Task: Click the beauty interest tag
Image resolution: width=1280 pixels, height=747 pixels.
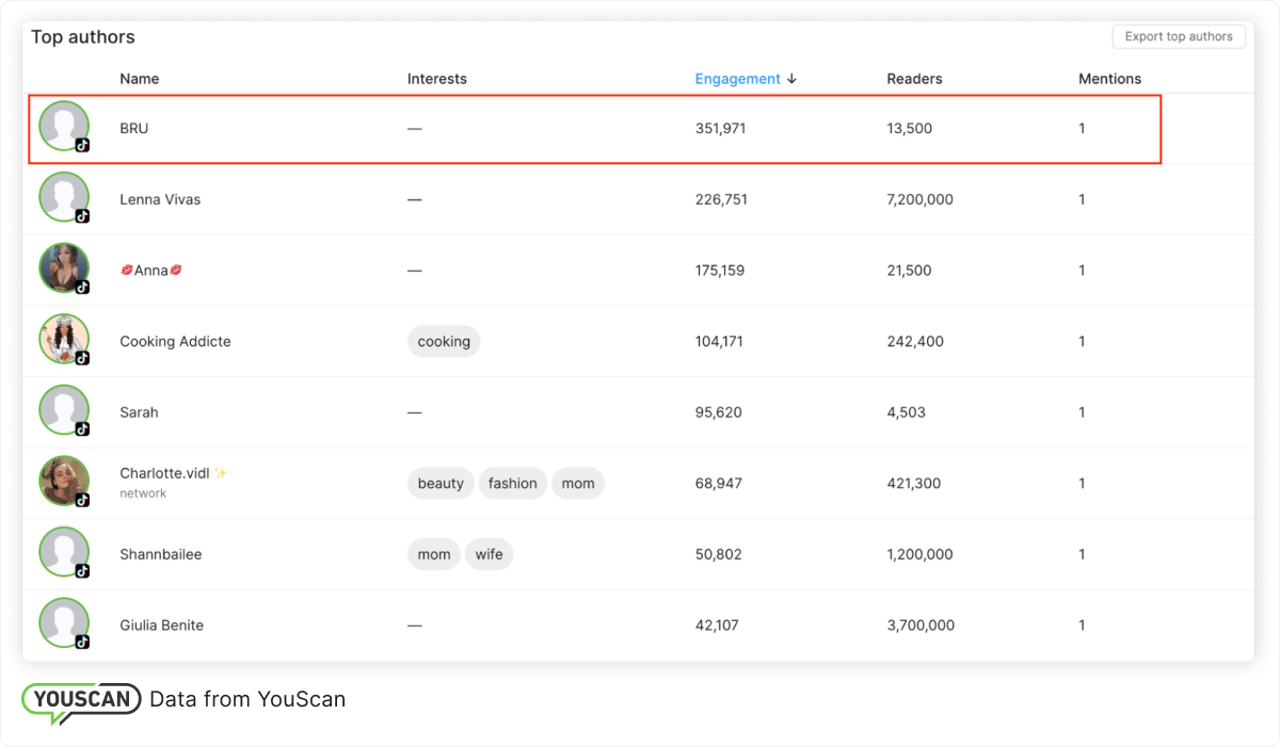Action: [441, 483]
